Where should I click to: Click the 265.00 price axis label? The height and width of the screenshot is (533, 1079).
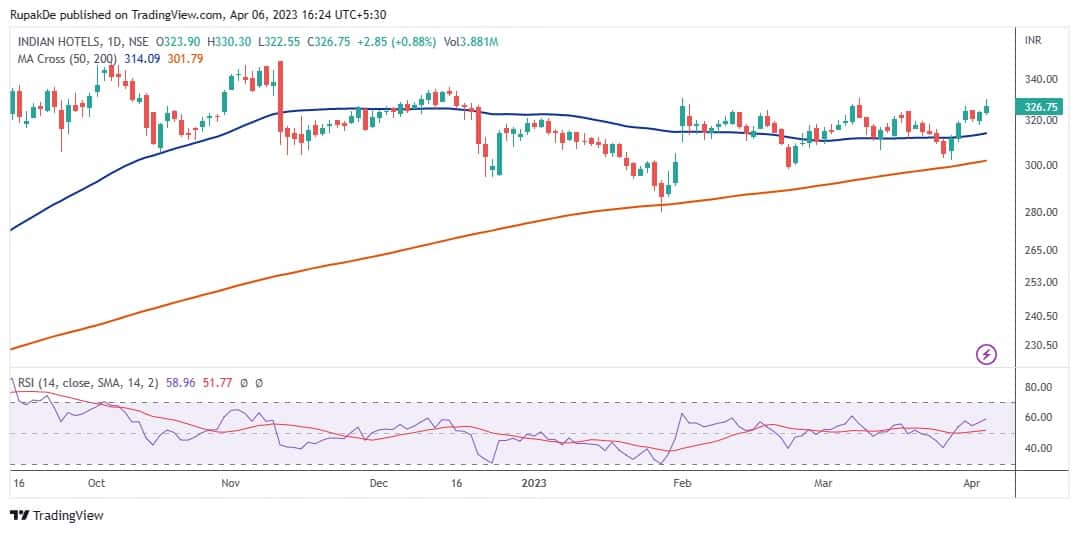pyautogui.click(x=1039, y=251)
